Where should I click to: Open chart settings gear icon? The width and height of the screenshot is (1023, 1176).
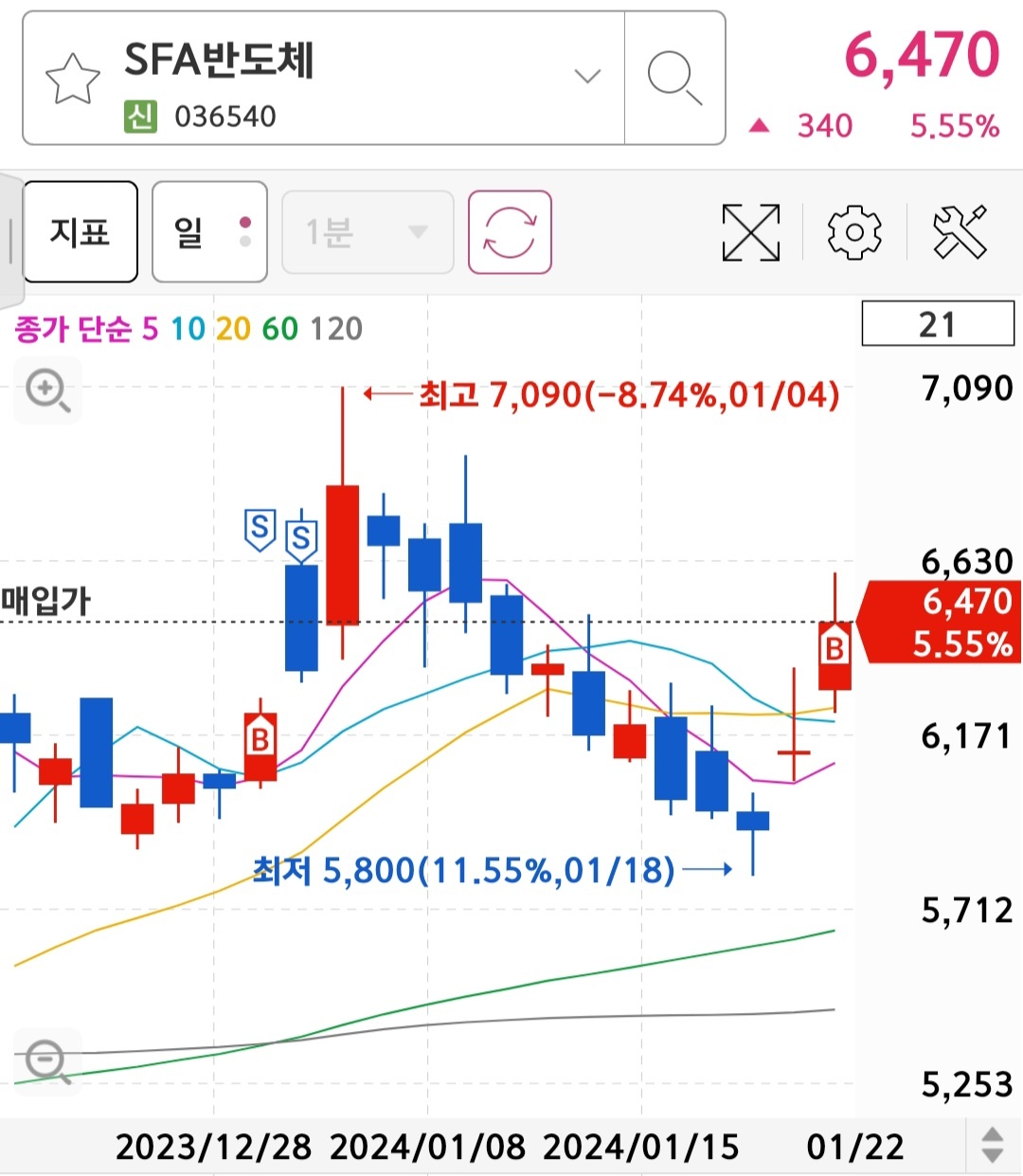[854, 232]
